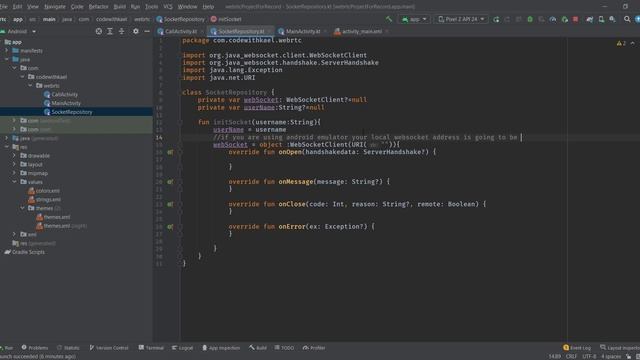Click onError override gutter icon
Screen dimensions: 640x360
(x=170, y=227)
